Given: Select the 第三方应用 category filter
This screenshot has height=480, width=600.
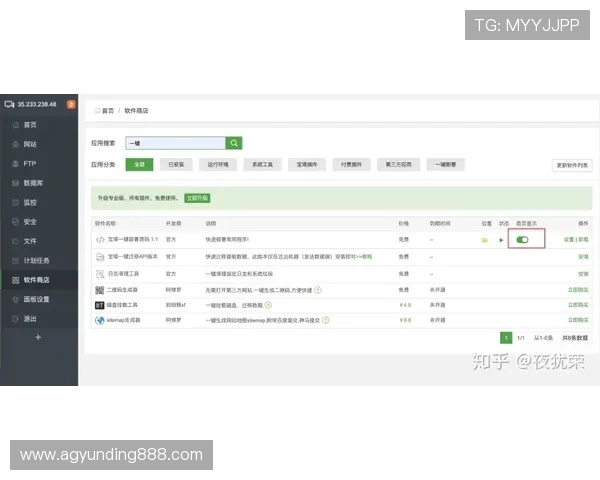Looking at the screenshot, I should (x=398, y=165).
